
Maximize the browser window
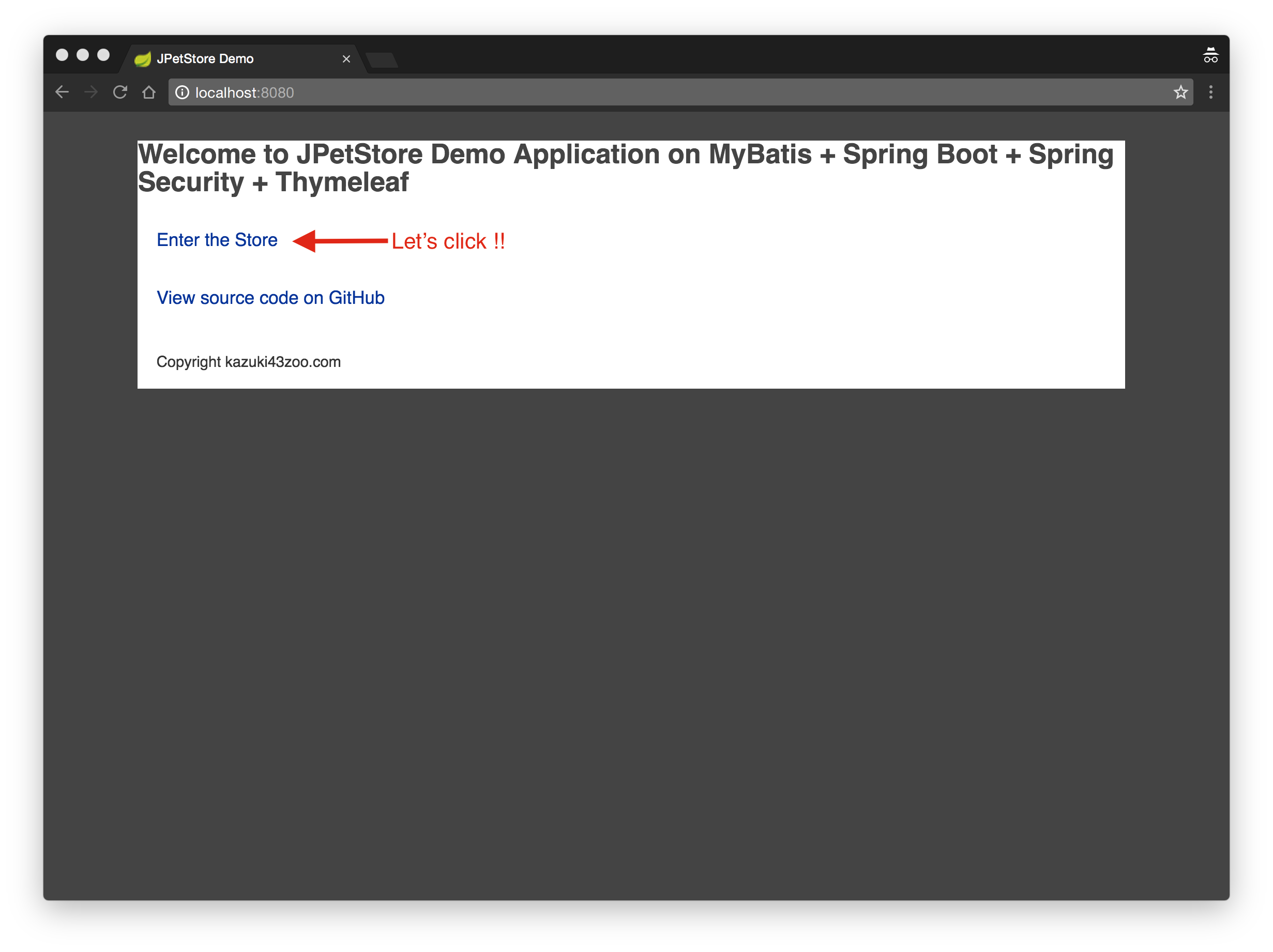[103, 55]
